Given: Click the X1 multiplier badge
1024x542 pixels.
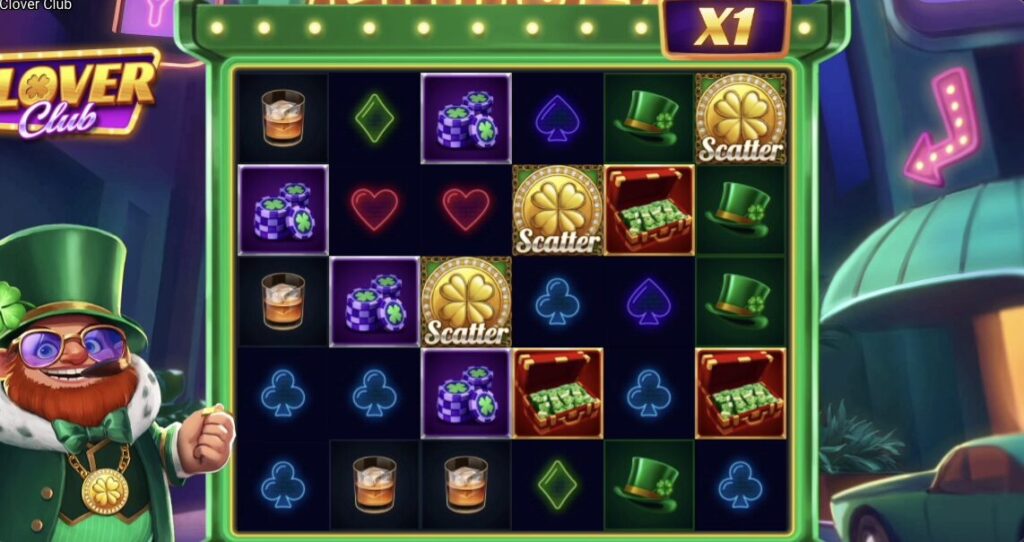Looking at the screenshot, I should [726, 28].
